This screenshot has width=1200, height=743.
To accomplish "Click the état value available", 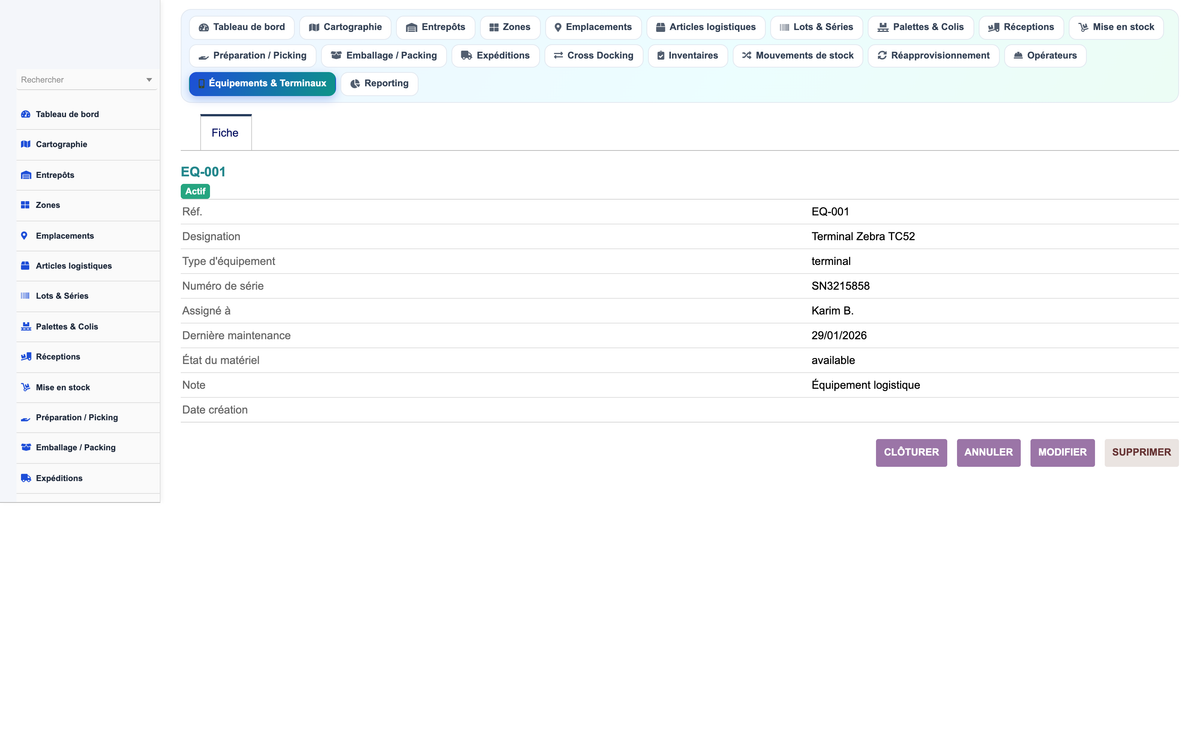I will click(833, 360).
